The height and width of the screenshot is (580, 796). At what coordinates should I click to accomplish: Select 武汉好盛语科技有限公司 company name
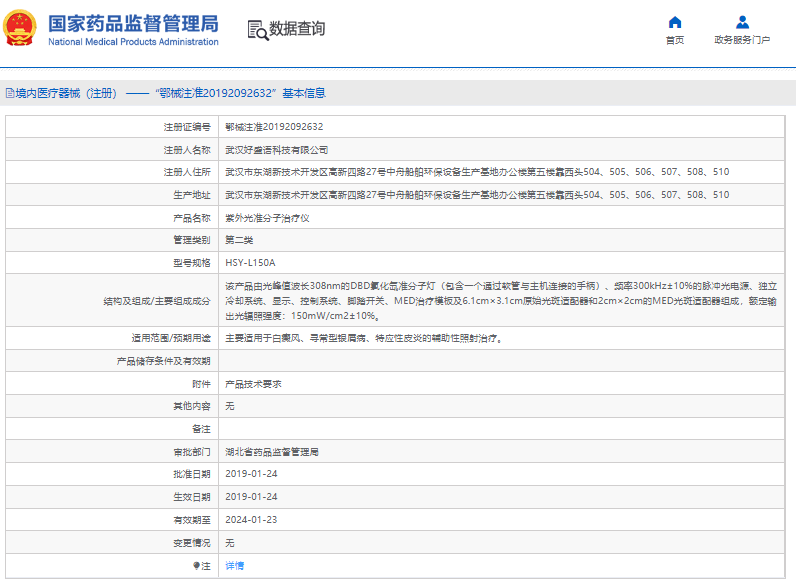277,150
